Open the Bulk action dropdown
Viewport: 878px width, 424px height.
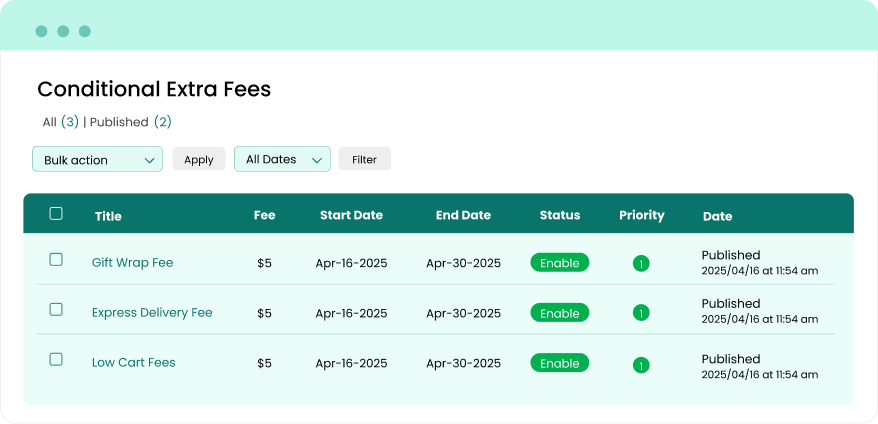(97, 159)
